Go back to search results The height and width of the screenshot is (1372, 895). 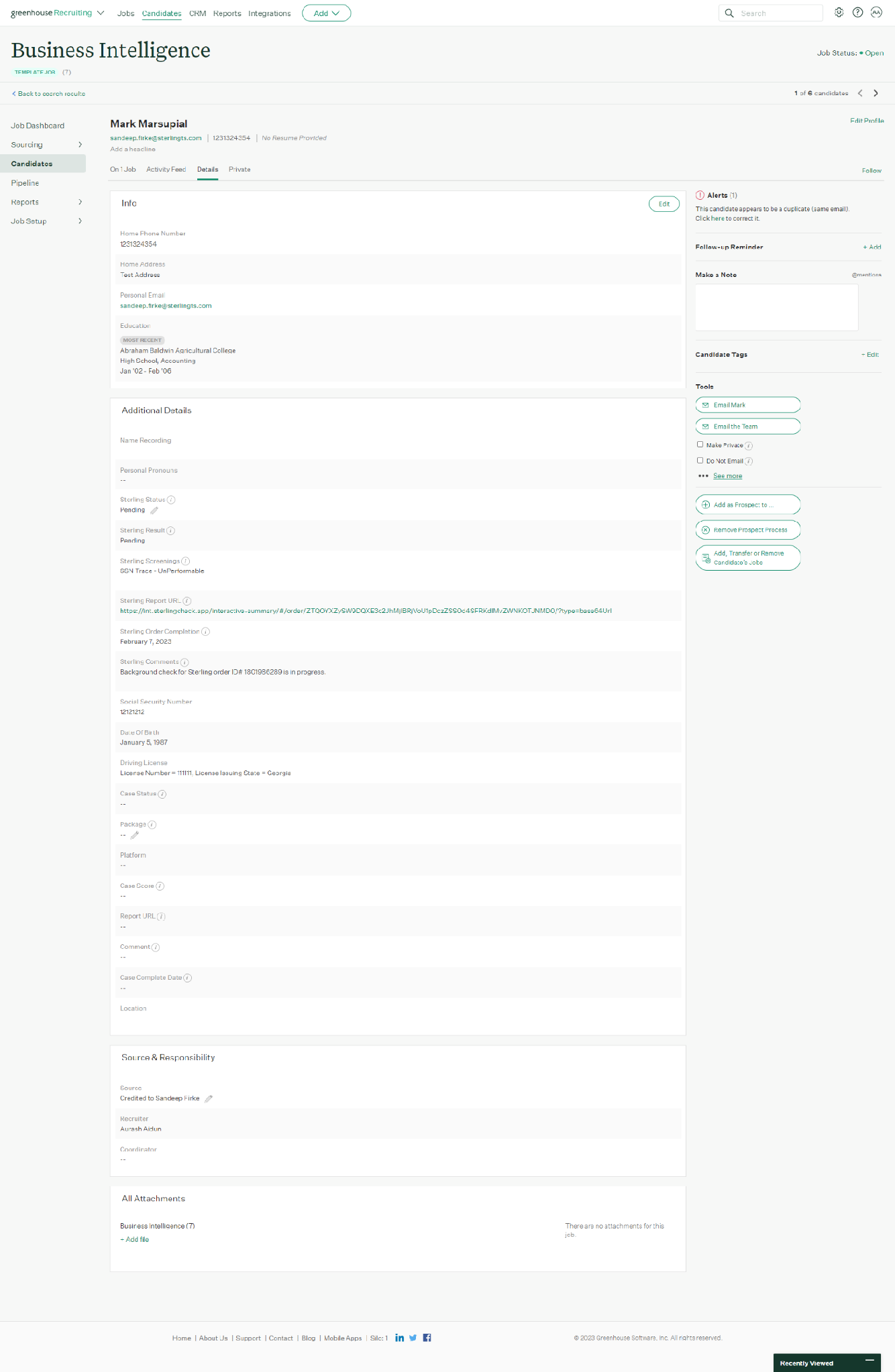pyautogui.click(x=48, y=94)
